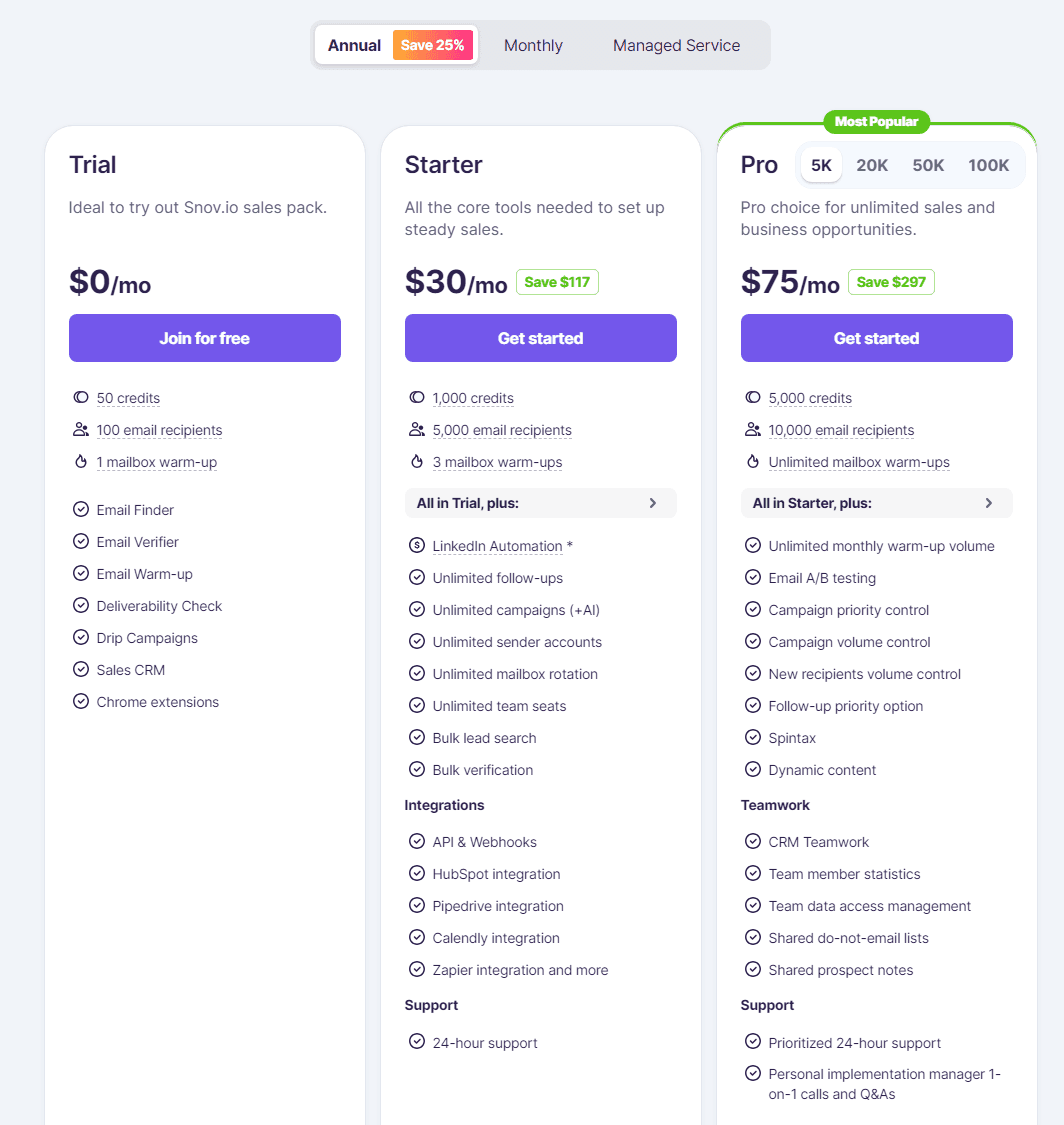Viewport: 1064px width, 1125px height.
Task: Click the credits icon in the Pro plan
Action: (753, 397)
